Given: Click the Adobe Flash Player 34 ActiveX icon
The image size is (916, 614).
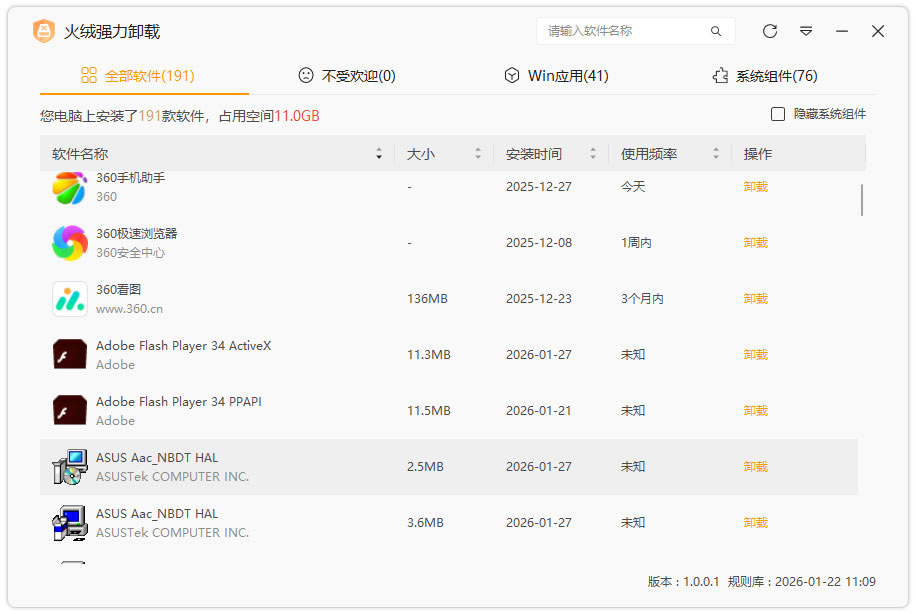Looking at the screenshot, I should point(70,355).
